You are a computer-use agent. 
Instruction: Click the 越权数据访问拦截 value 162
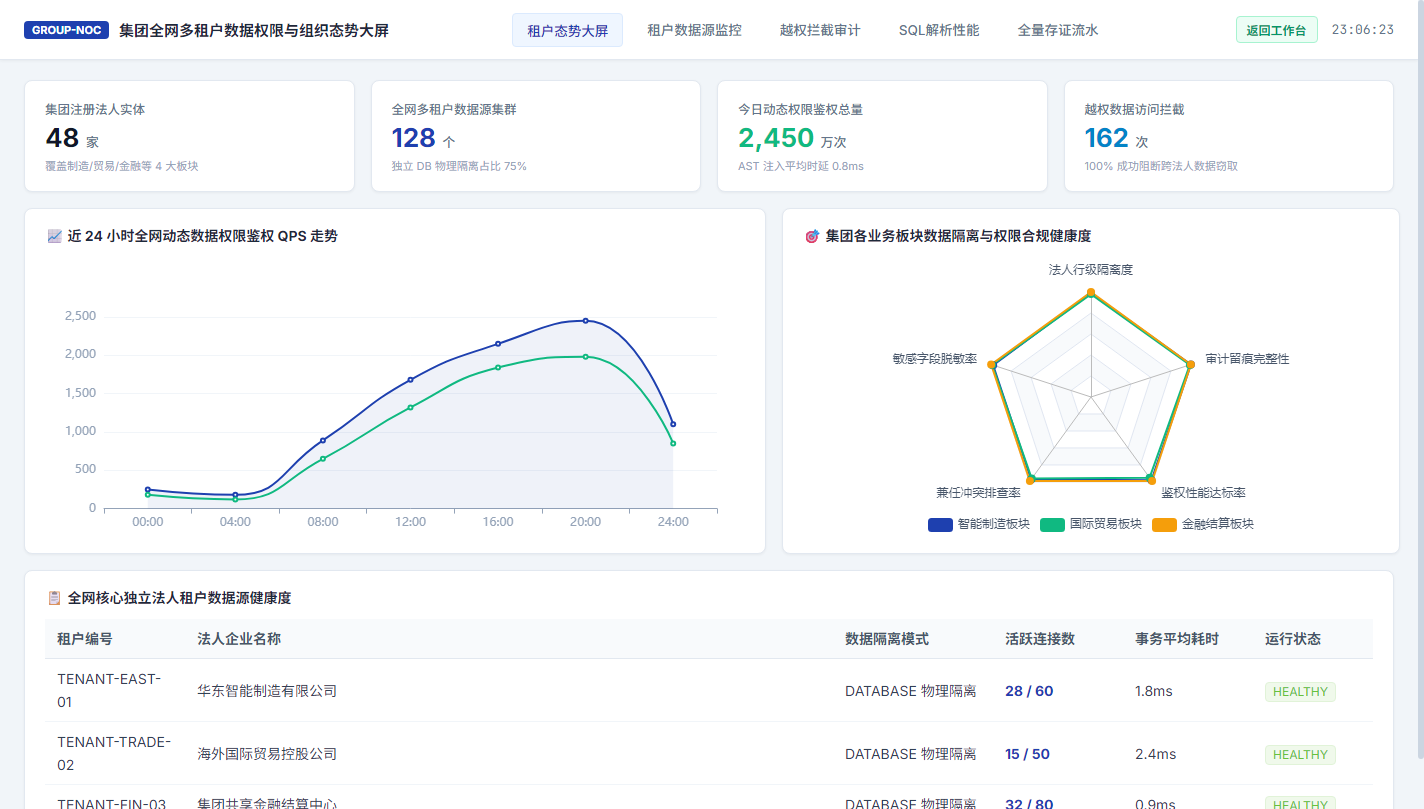tap(1106, 138)
